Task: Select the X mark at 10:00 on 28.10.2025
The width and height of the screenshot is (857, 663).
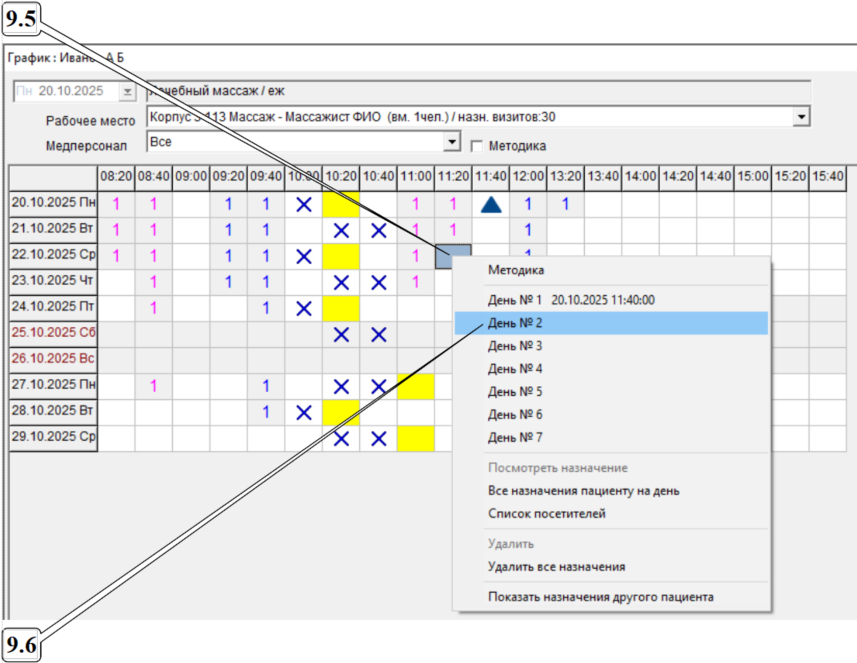Action: coord(304,412)
